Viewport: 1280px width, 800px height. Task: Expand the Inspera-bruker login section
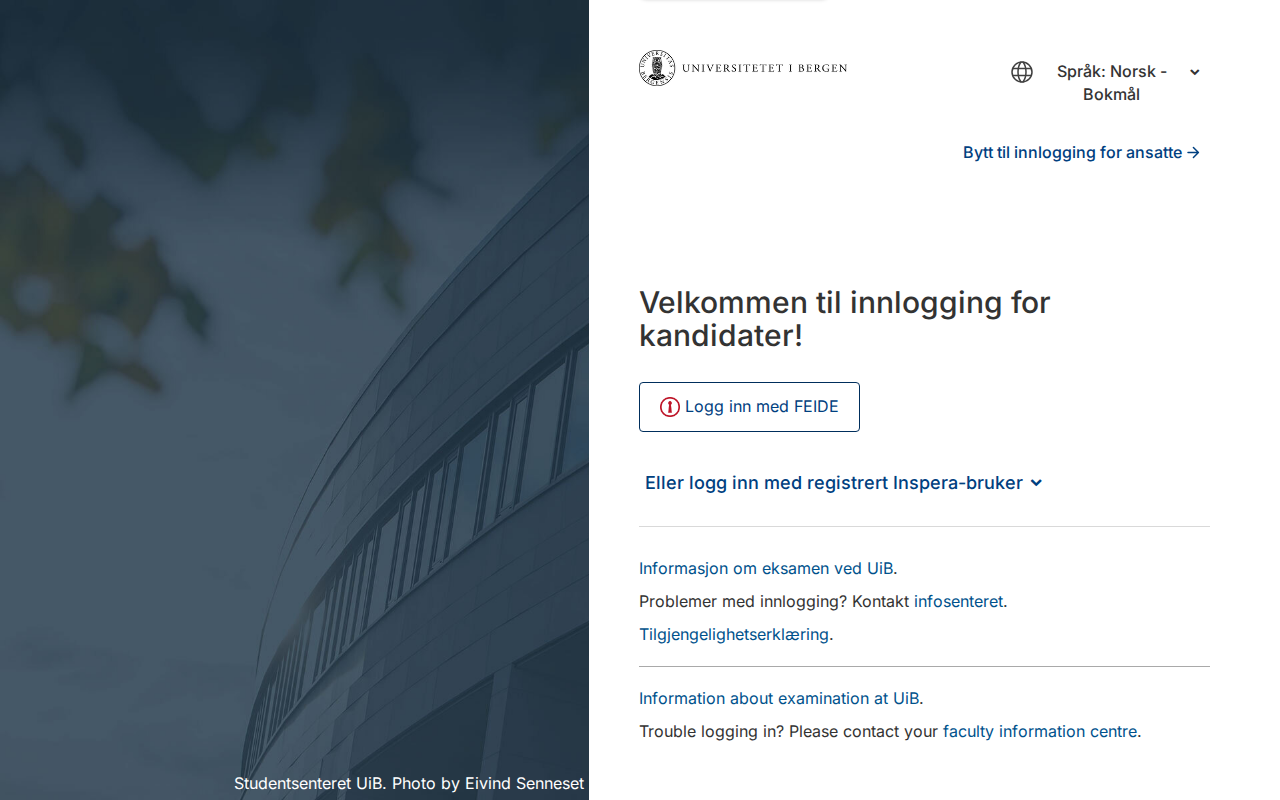(x=843, y=482)
